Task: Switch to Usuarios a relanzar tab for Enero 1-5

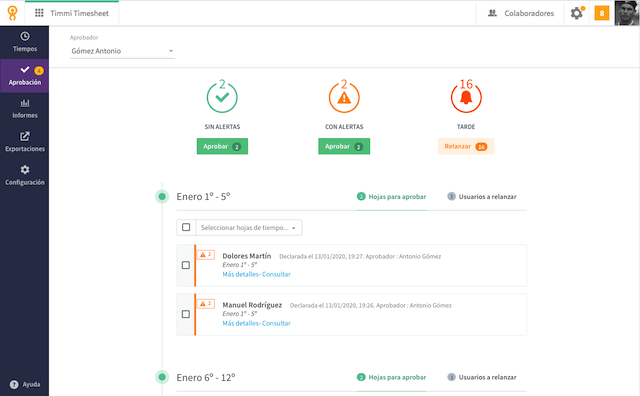Action: 482,197
